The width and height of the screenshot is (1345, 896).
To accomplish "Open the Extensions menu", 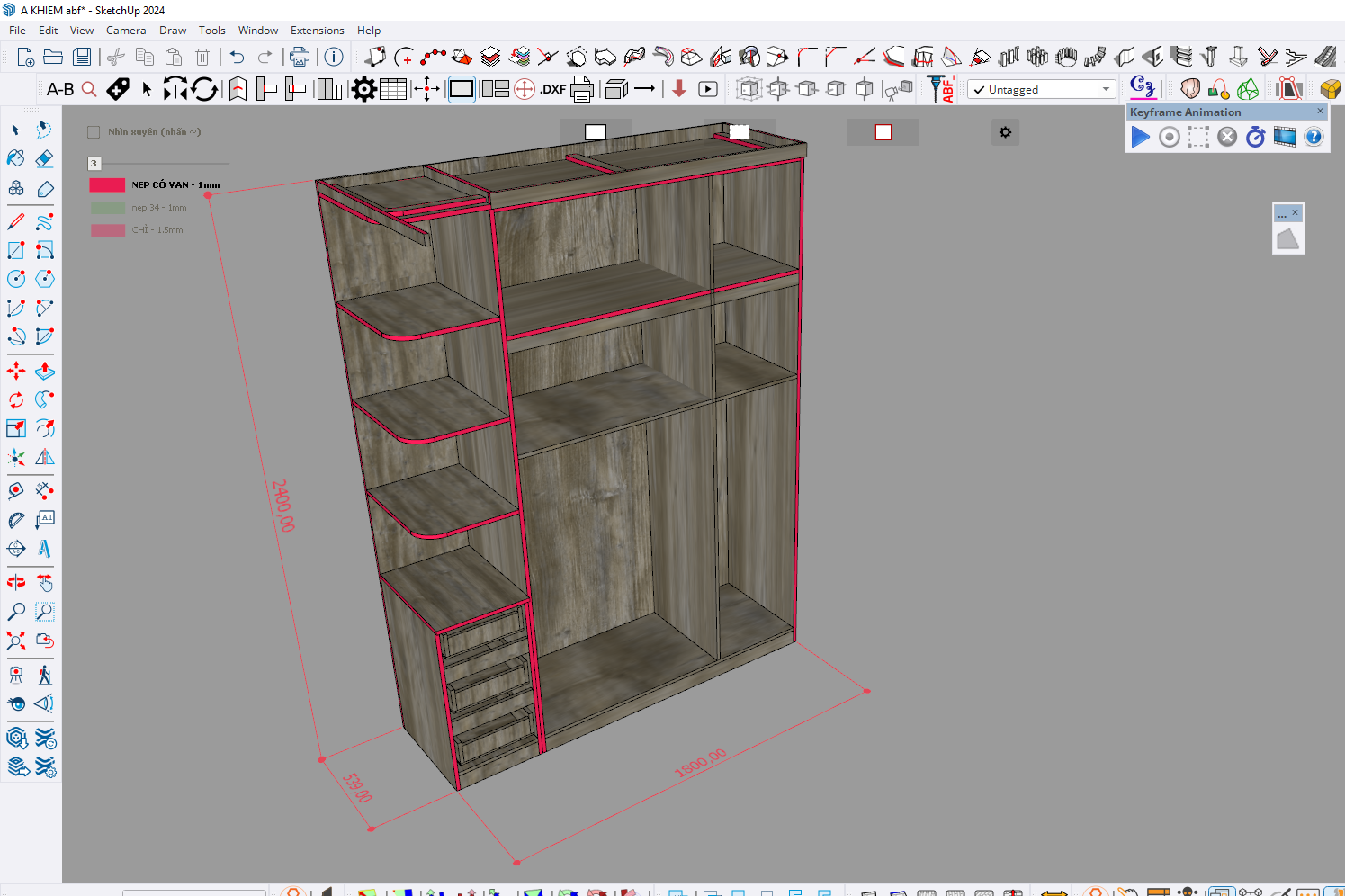I will [317, 31].
